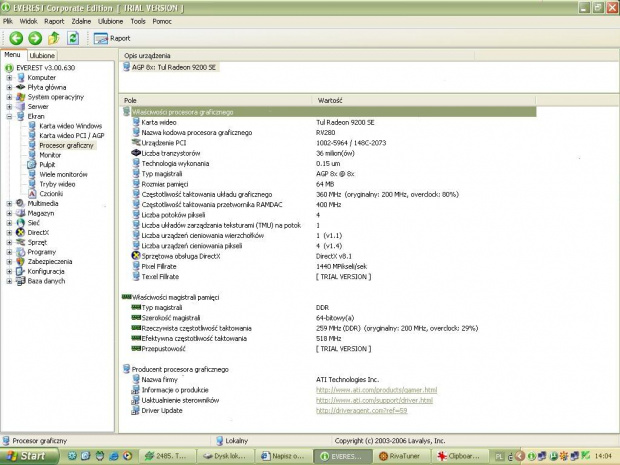
Task: Click the DirectX node icon in tree
Action: pos(21,232)
